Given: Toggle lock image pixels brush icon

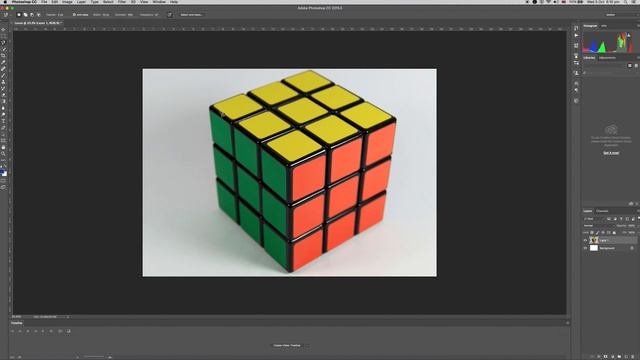Looking at the screenshot, I should coord(598,233).
